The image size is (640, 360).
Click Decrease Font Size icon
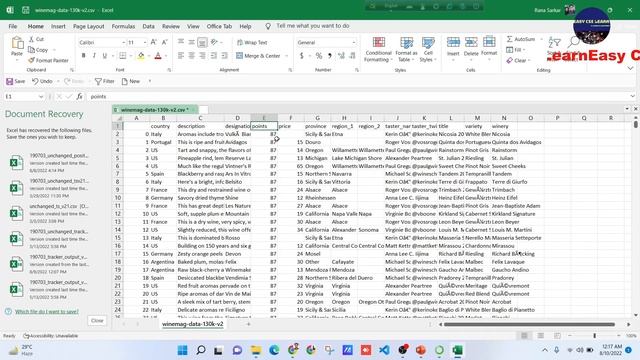pos(165,42)
